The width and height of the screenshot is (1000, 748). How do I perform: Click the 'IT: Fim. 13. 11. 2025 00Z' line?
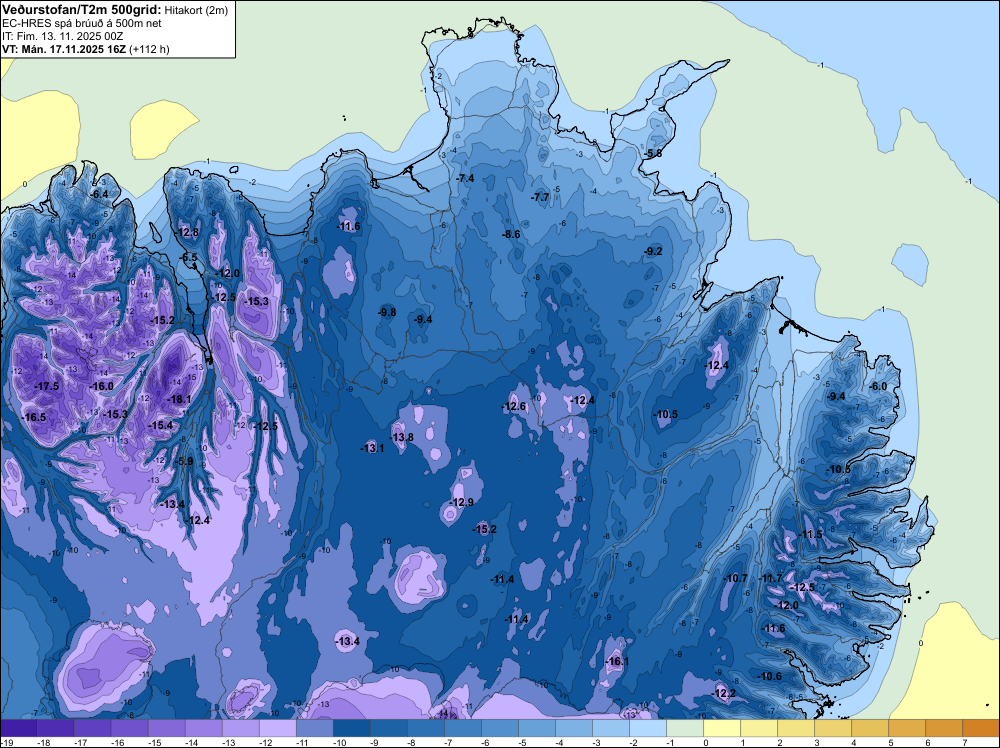point(62,36)
